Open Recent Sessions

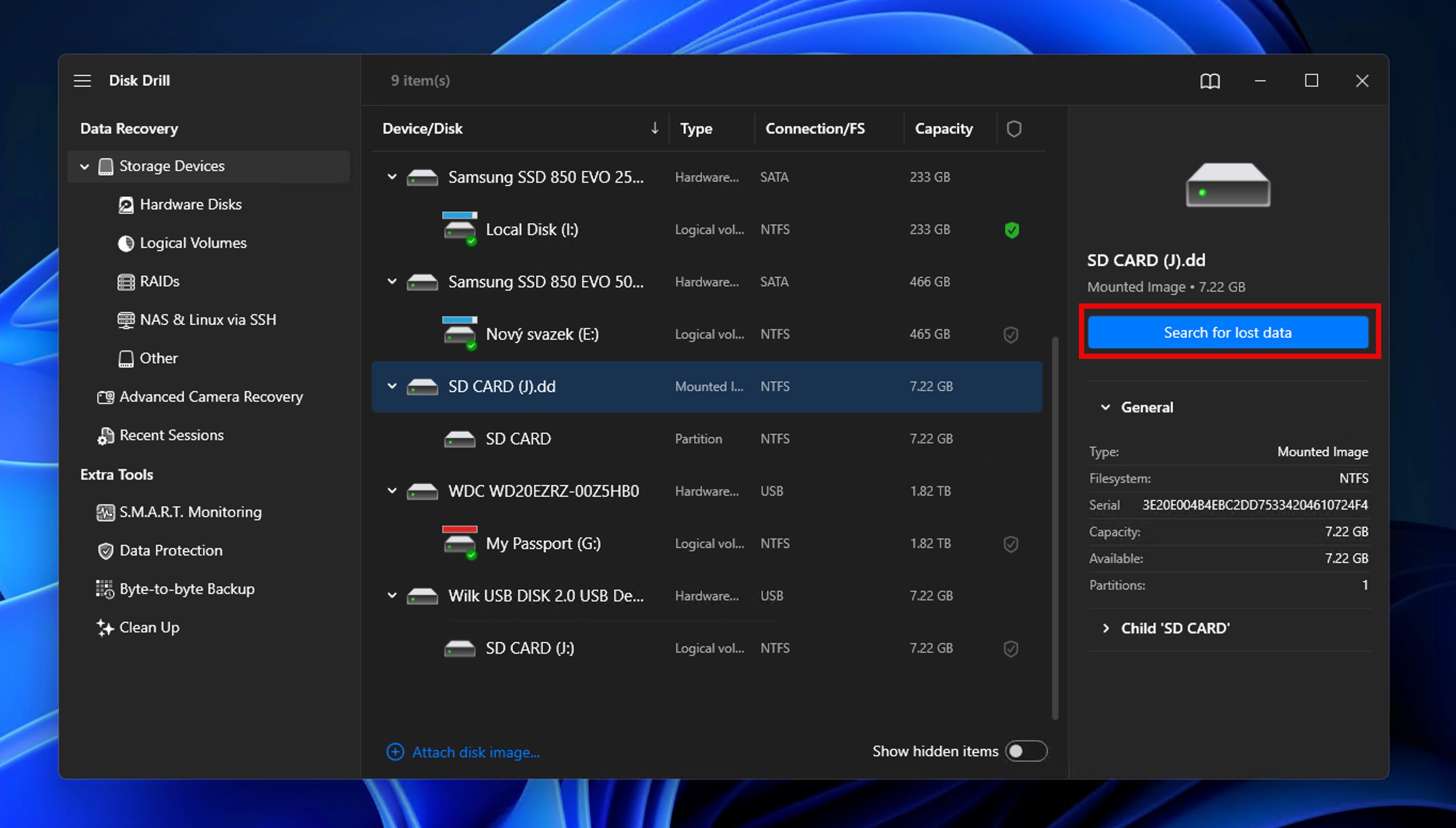(171, 435)
